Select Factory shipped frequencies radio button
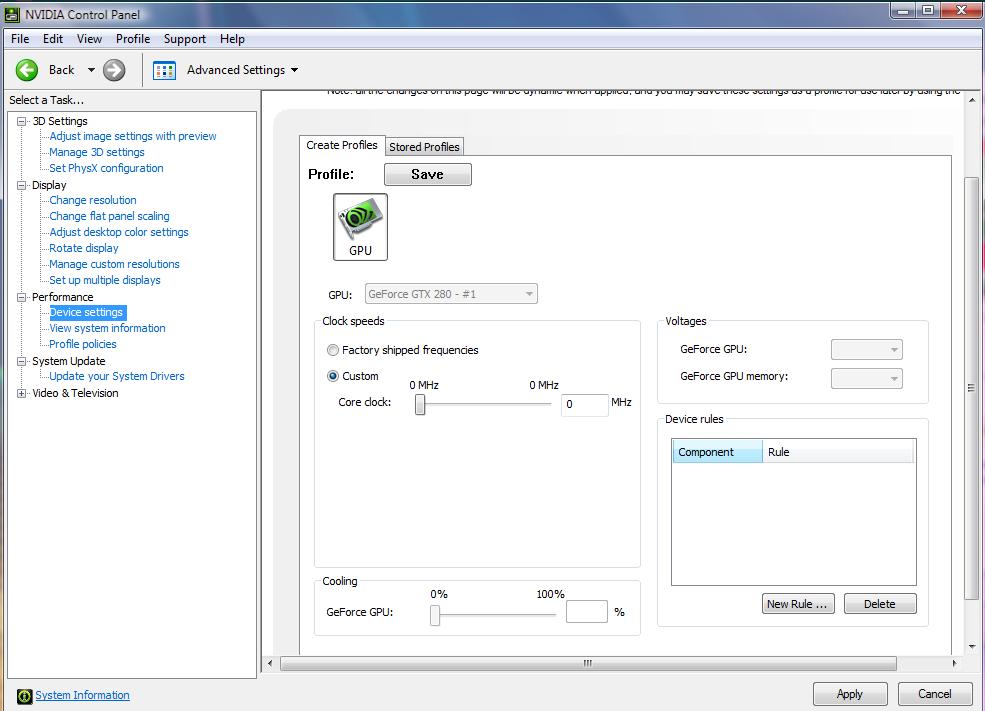The image size is (985, 711). click(x=333, y=350)
